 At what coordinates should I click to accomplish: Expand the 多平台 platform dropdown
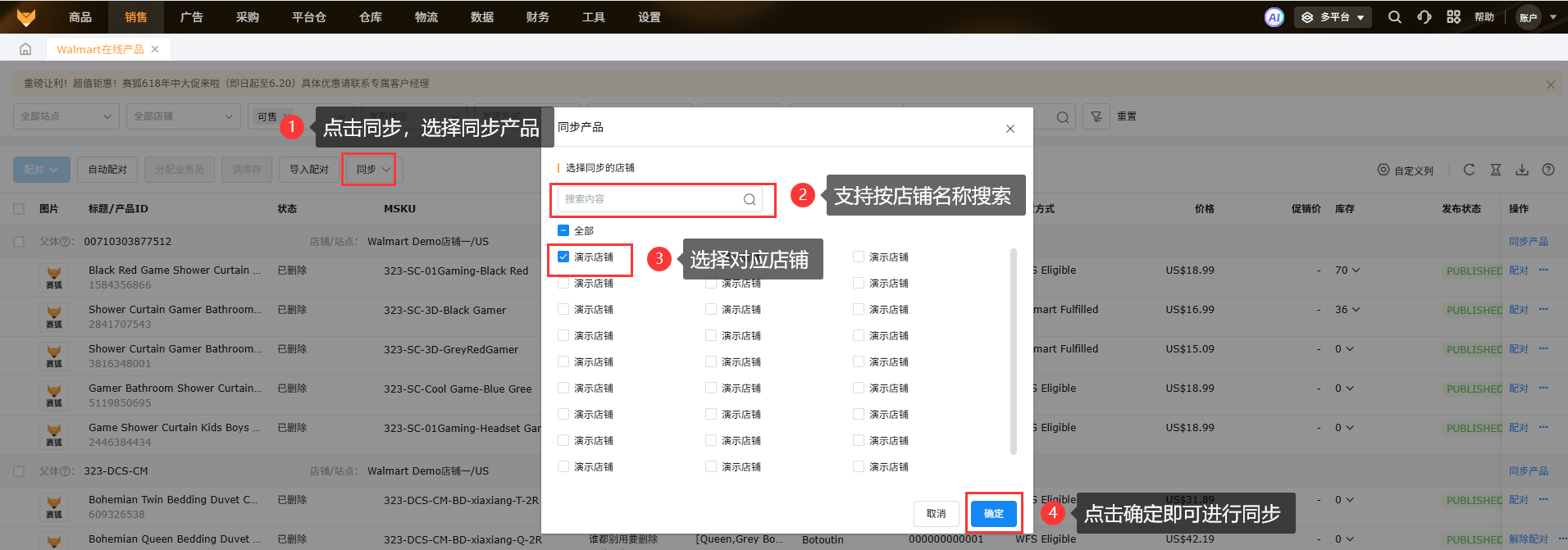point(1333,17)
